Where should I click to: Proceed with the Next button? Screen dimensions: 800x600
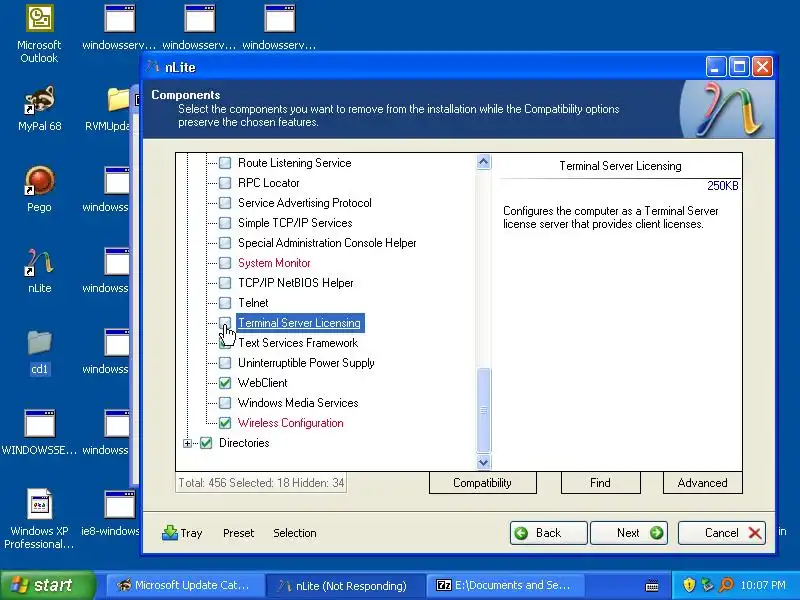click(629, 533)
